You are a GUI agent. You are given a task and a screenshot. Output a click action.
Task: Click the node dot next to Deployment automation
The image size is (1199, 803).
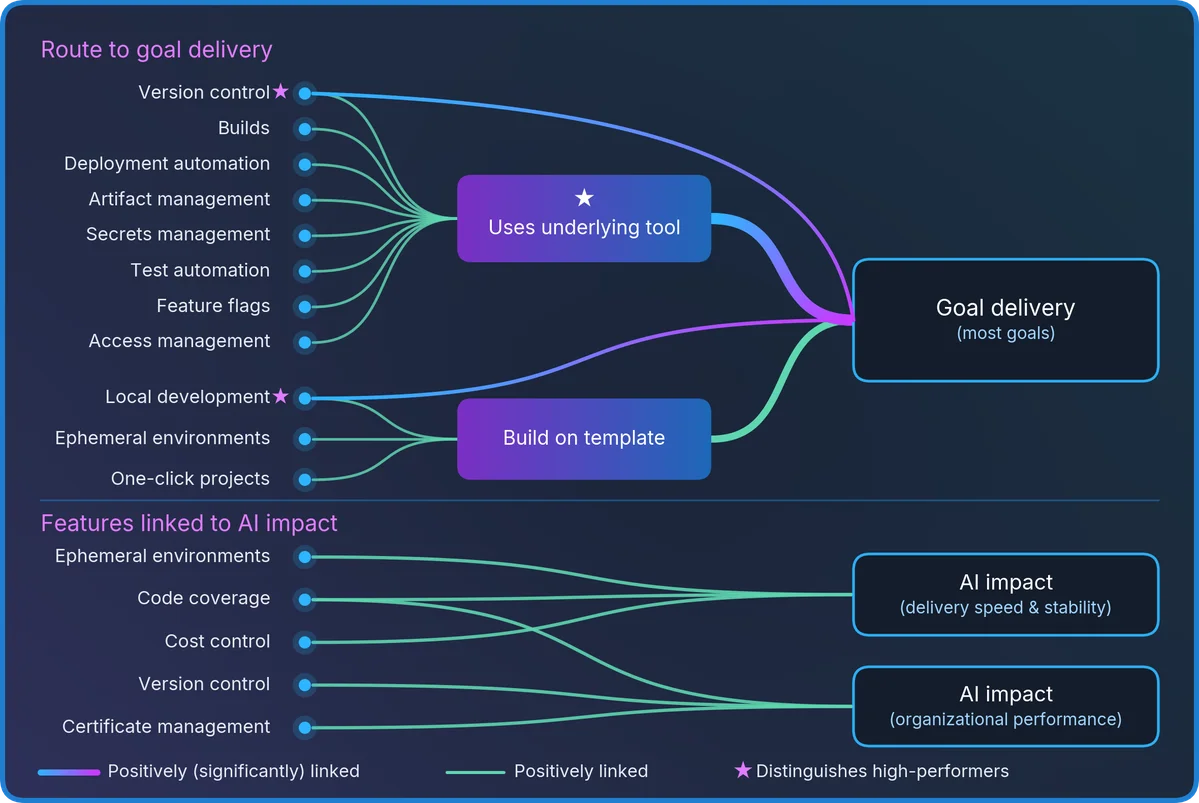pyautogui.click(x=304, y=164)
